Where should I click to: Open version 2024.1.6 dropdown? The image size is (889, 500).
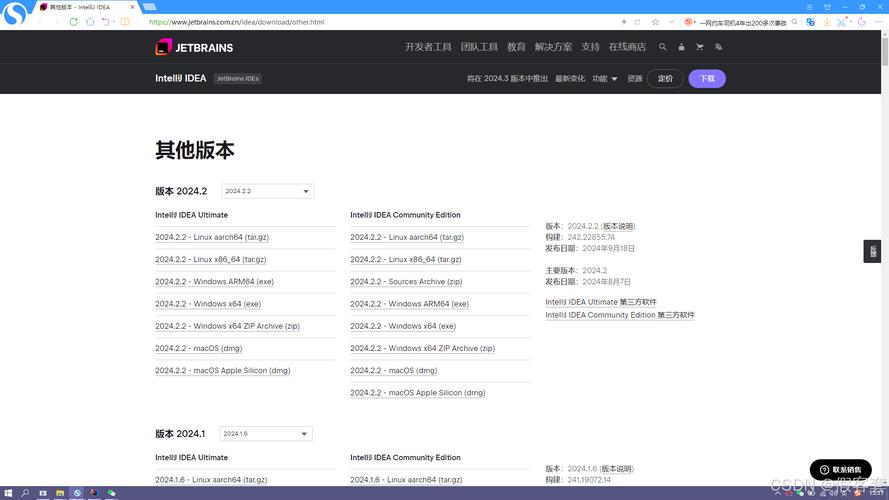point(266,434)
